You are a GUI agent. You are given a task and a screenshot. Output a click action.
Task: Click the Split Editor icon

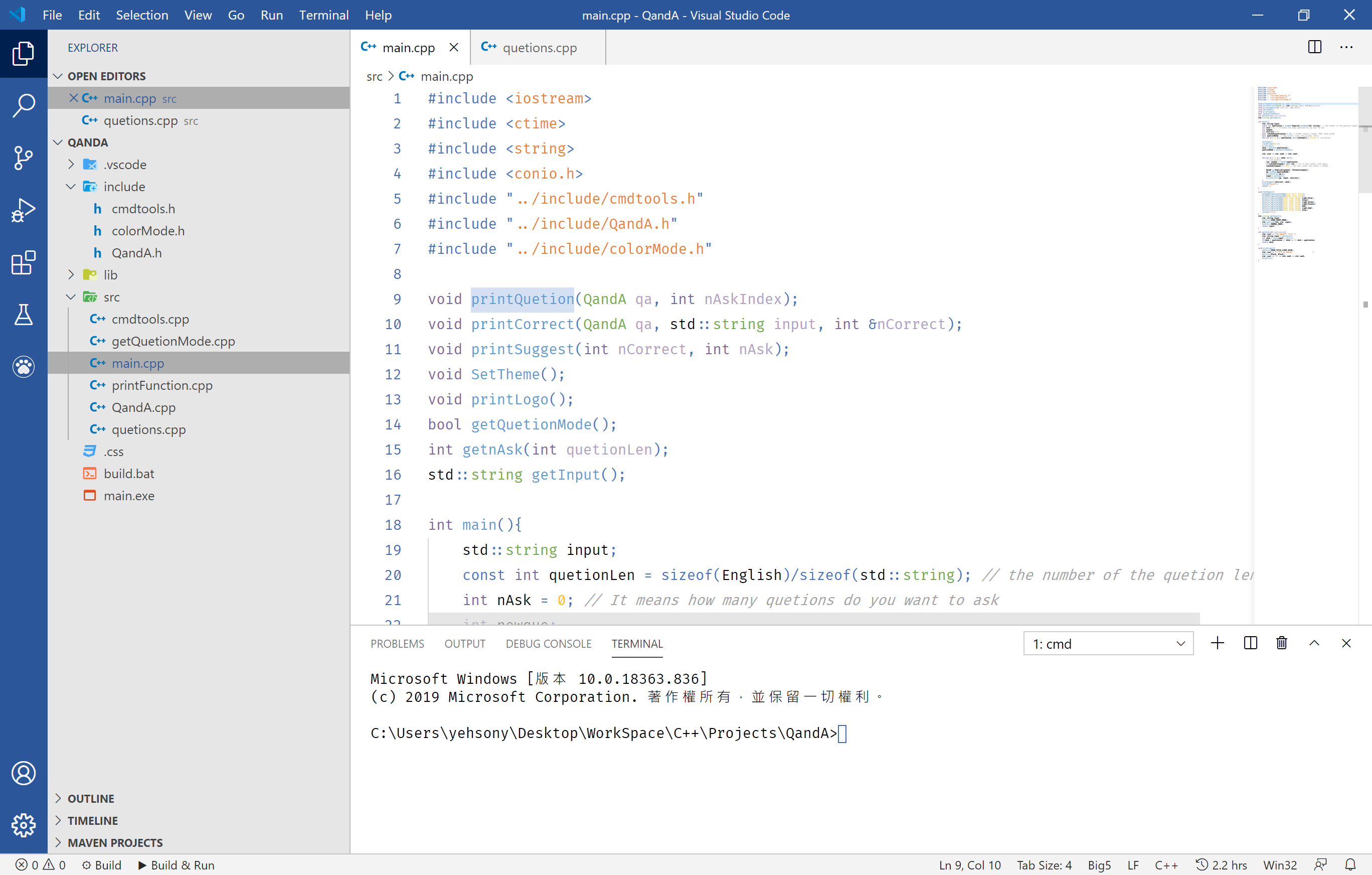pyautogui.click(x=1314, y=47)
